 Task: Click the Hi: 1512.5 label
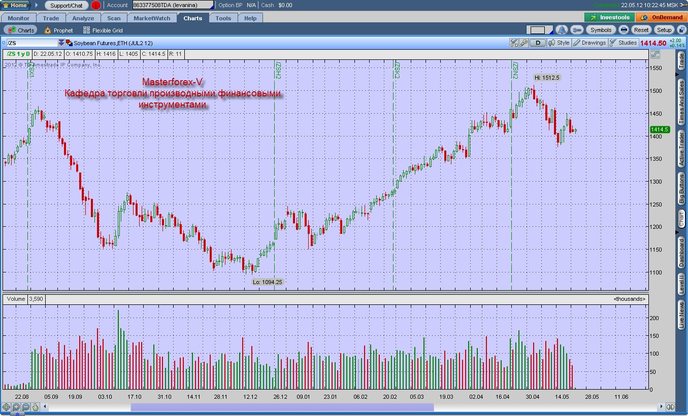click(547, 78)
